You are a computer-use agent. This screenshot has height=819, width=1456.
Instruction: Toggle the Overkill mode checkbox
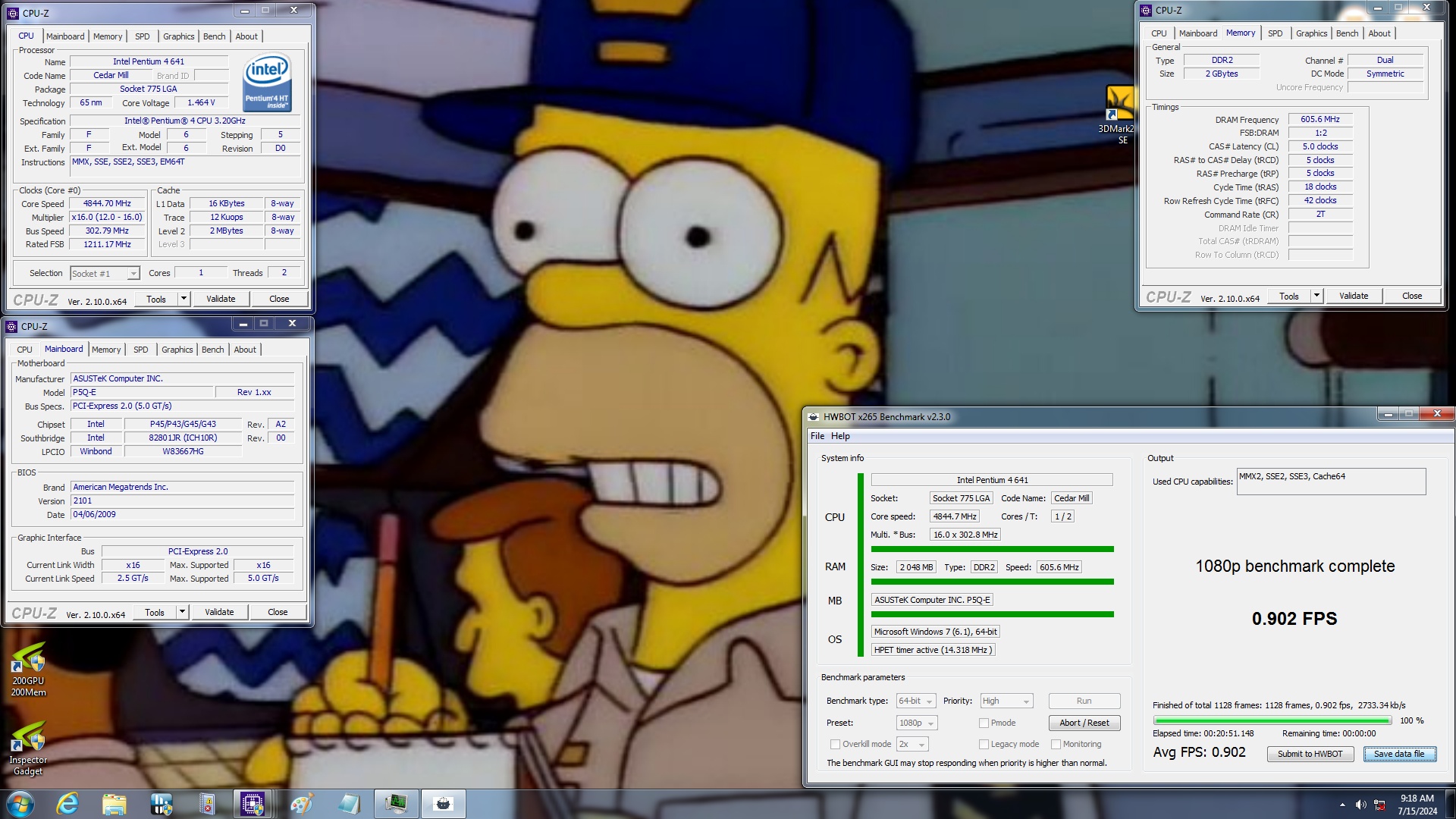835,744
